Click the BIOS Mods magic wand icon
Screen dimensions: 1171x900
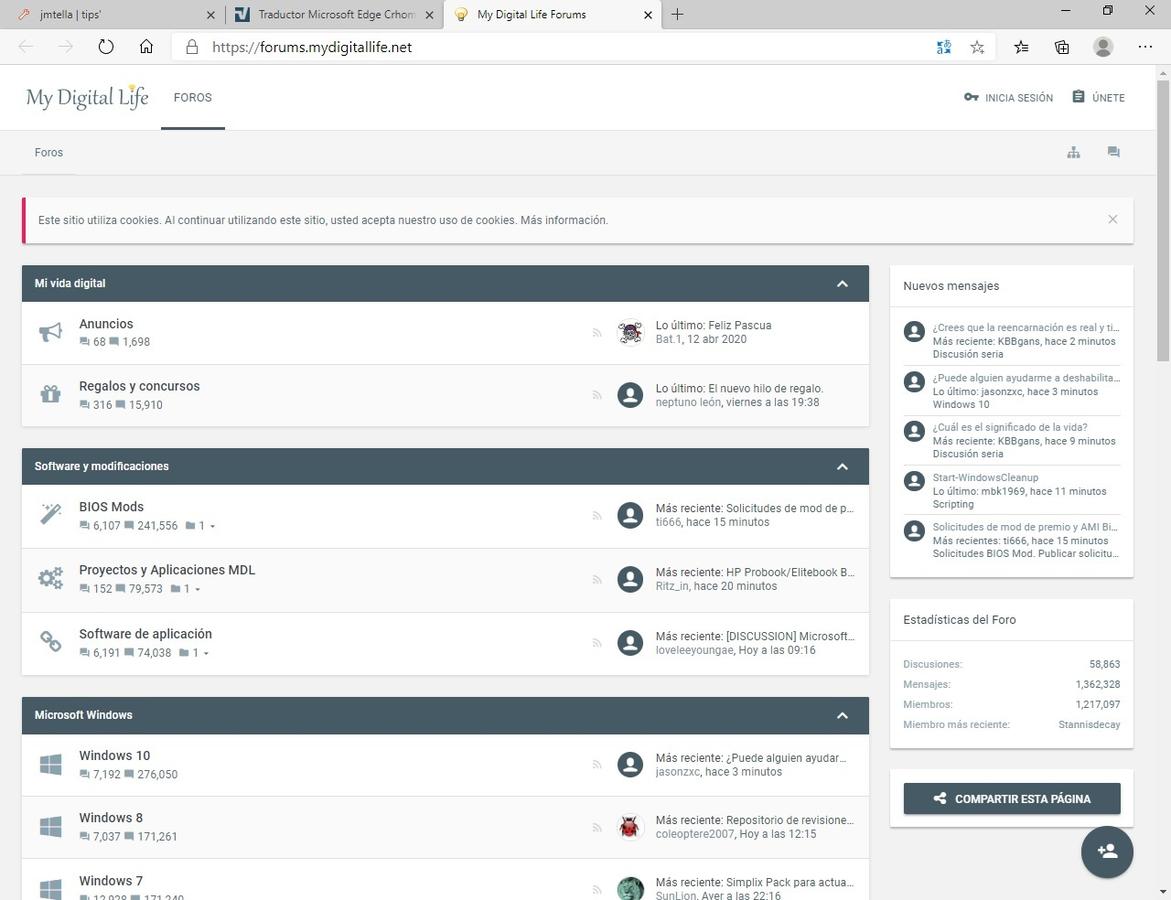point(51,514)
